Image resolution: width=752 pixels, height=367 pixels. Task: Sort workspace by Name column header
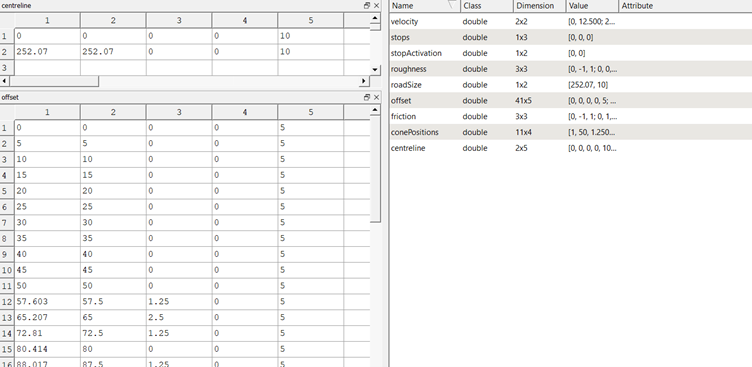coord(425,6)
